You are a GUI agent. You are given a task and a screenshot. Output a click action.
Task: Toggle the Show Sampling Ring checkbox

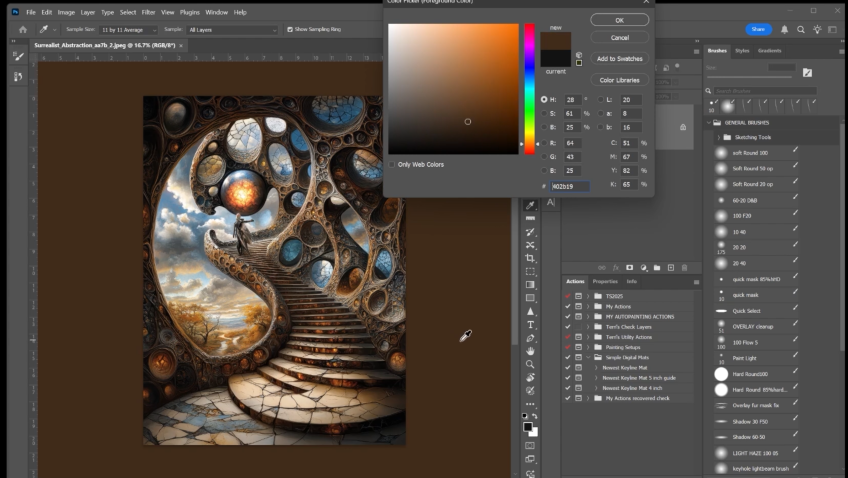pyautogui.click(x=289, y=30)
